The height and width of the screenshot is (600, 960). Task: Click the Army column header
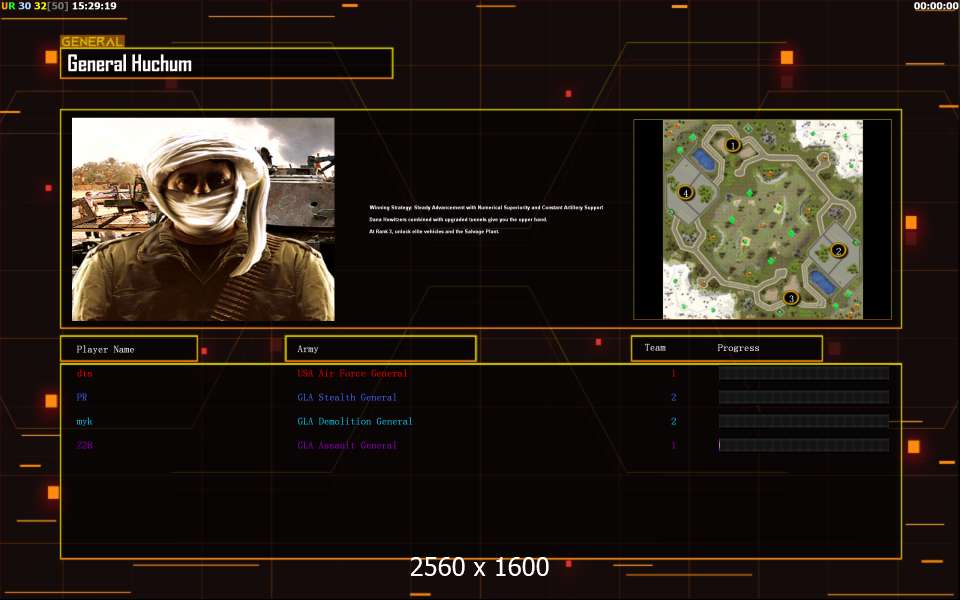point(380,349)
